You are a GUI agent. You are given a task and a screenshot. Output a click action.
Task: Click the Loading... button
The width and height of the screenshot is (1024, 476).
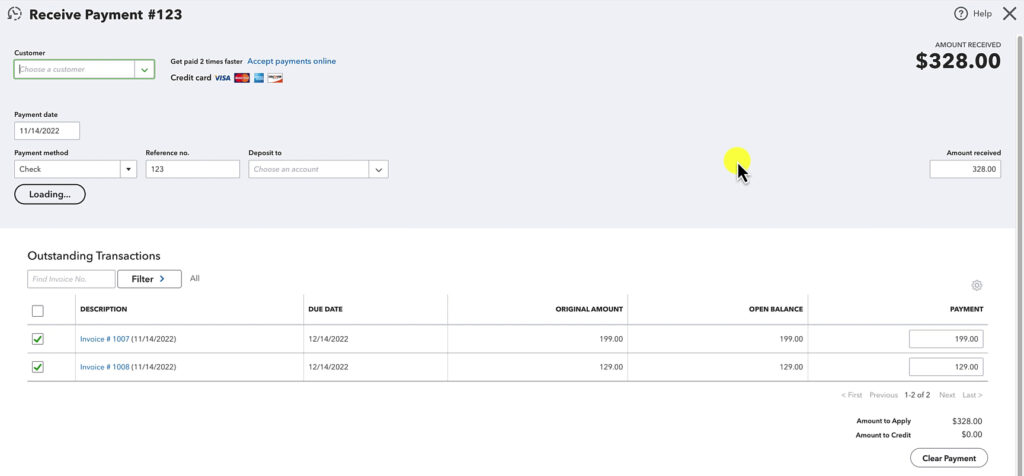click(x=50, y=194)
